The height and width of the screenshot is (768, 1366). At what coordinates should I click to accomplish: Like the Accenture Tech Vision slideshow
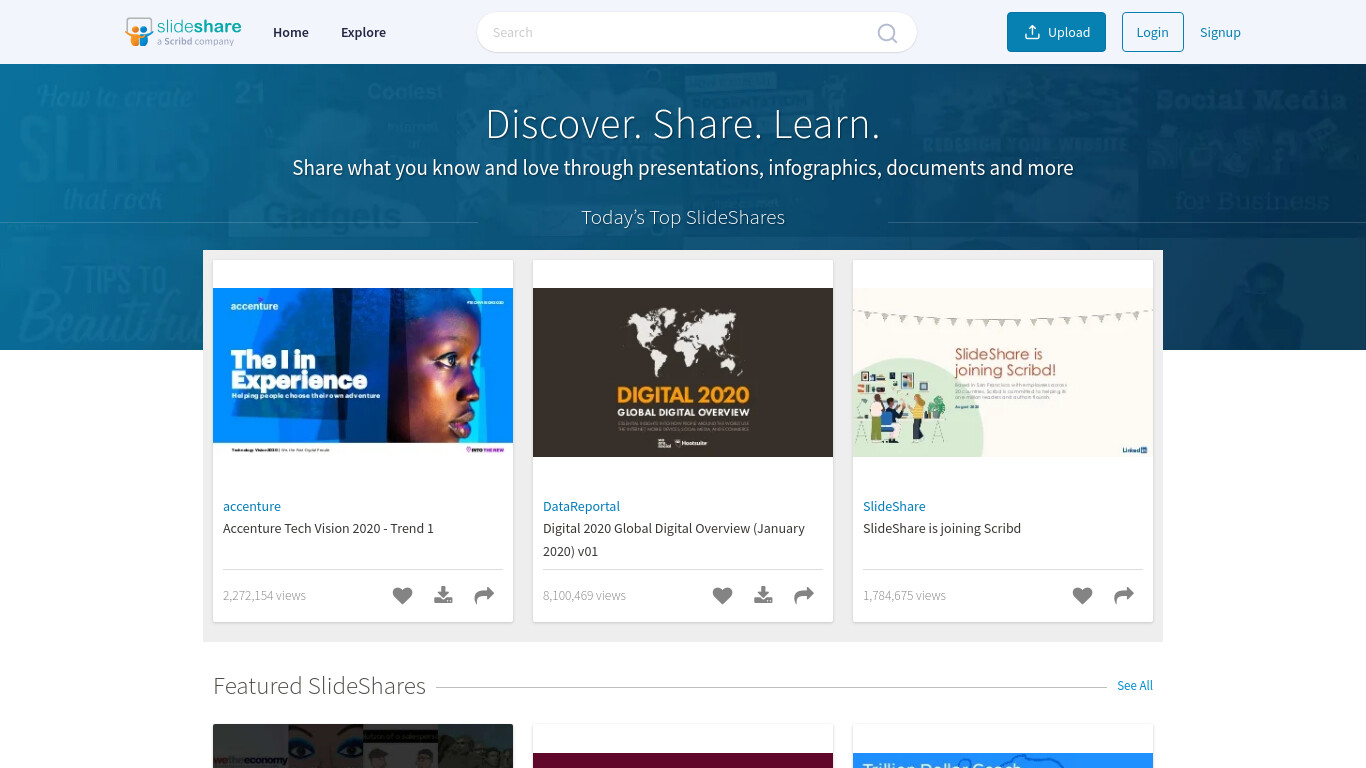[402, 595]
